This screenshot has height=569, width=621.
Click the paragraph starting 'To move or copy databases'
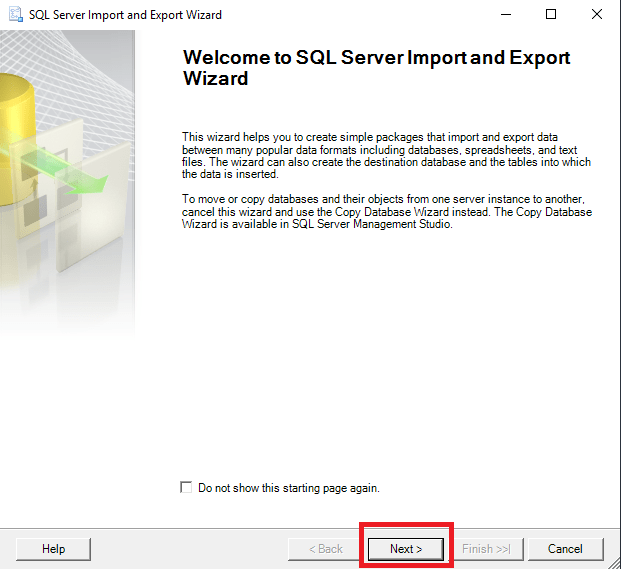point(387,211)
